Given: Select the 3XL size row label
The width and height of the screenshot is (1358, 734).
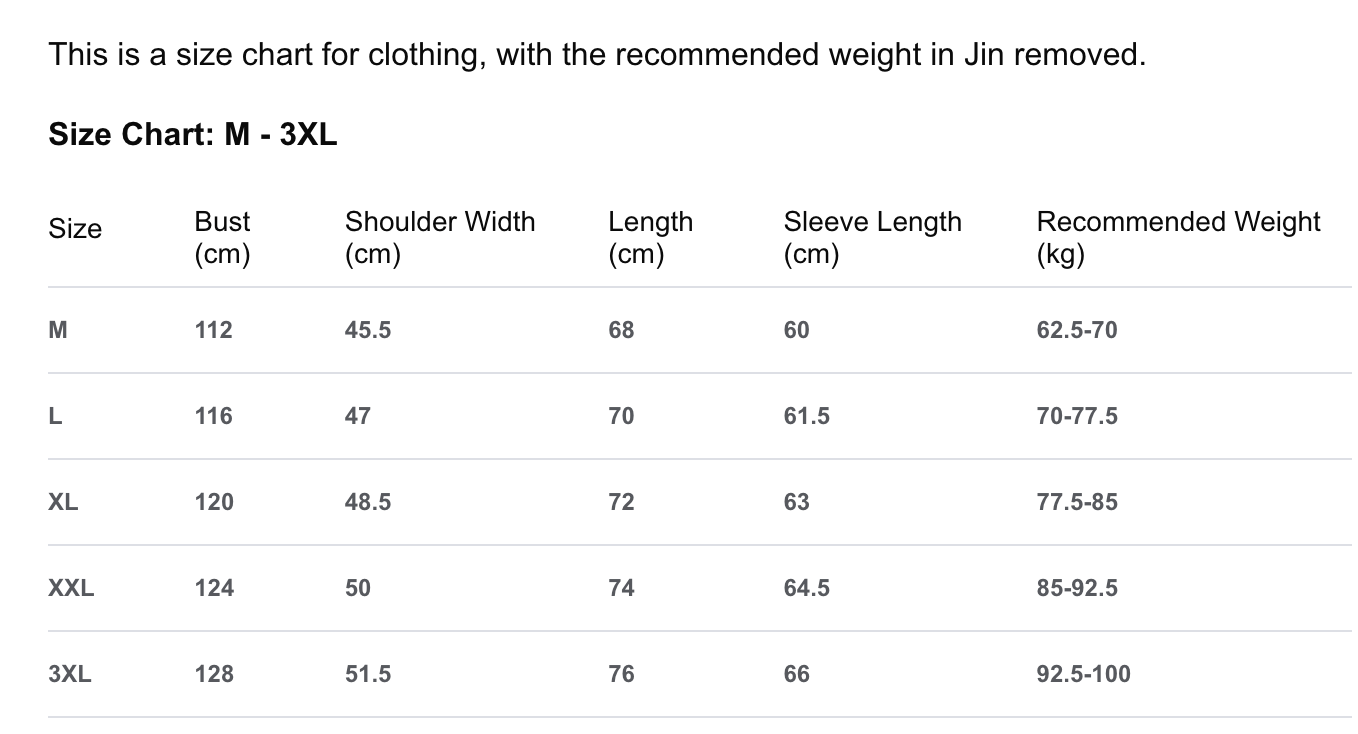Looking at the screenshot, I should tap(69, 674).
